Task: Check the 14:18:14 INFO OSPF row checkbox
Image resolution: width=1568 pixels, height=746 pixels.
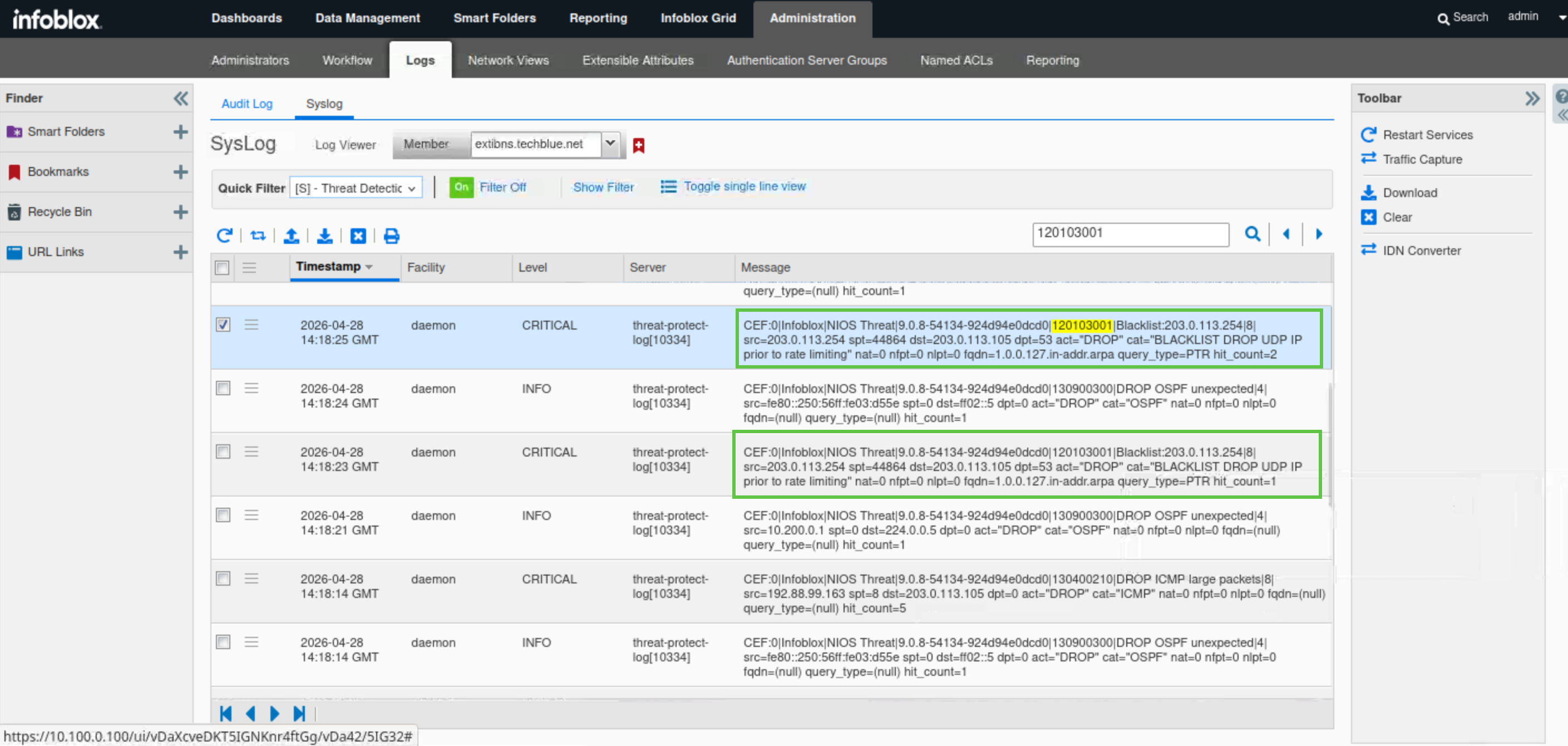Action: click(x=223, y=642)
